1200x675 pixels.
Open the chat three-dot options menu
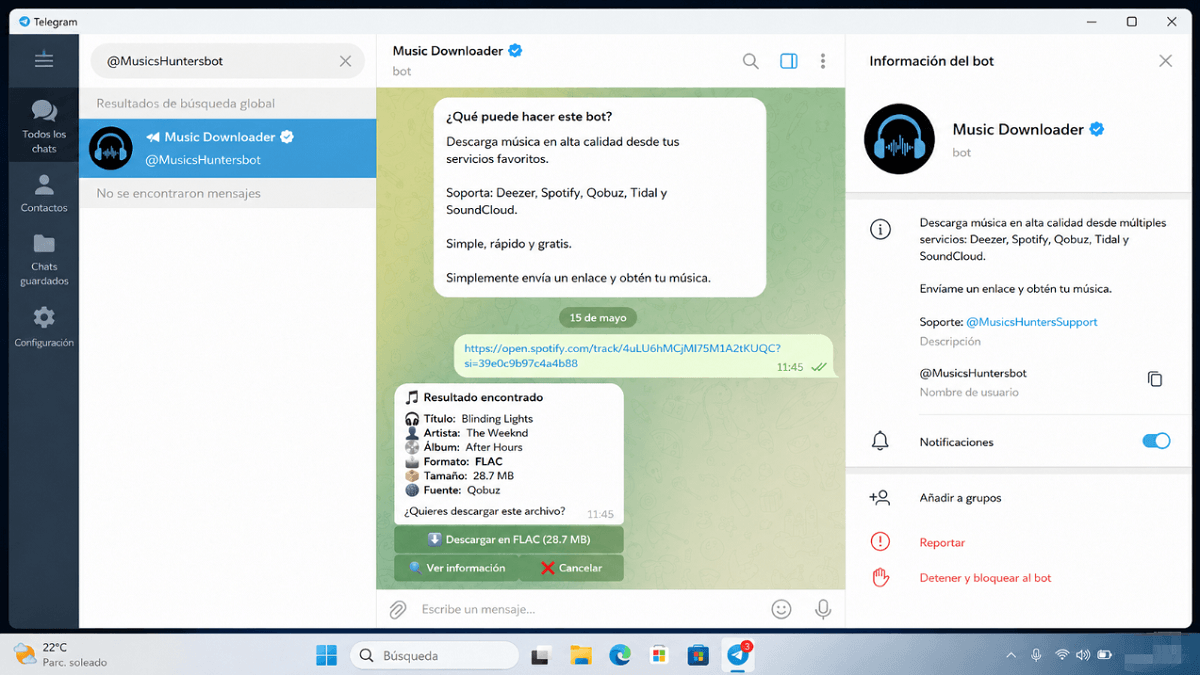click(x=823, y=61)
